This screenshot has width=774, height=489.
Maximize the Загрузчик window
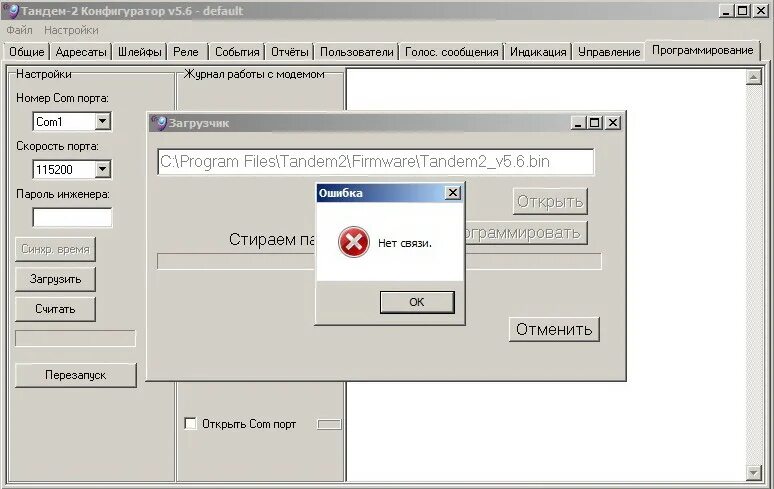595,122
